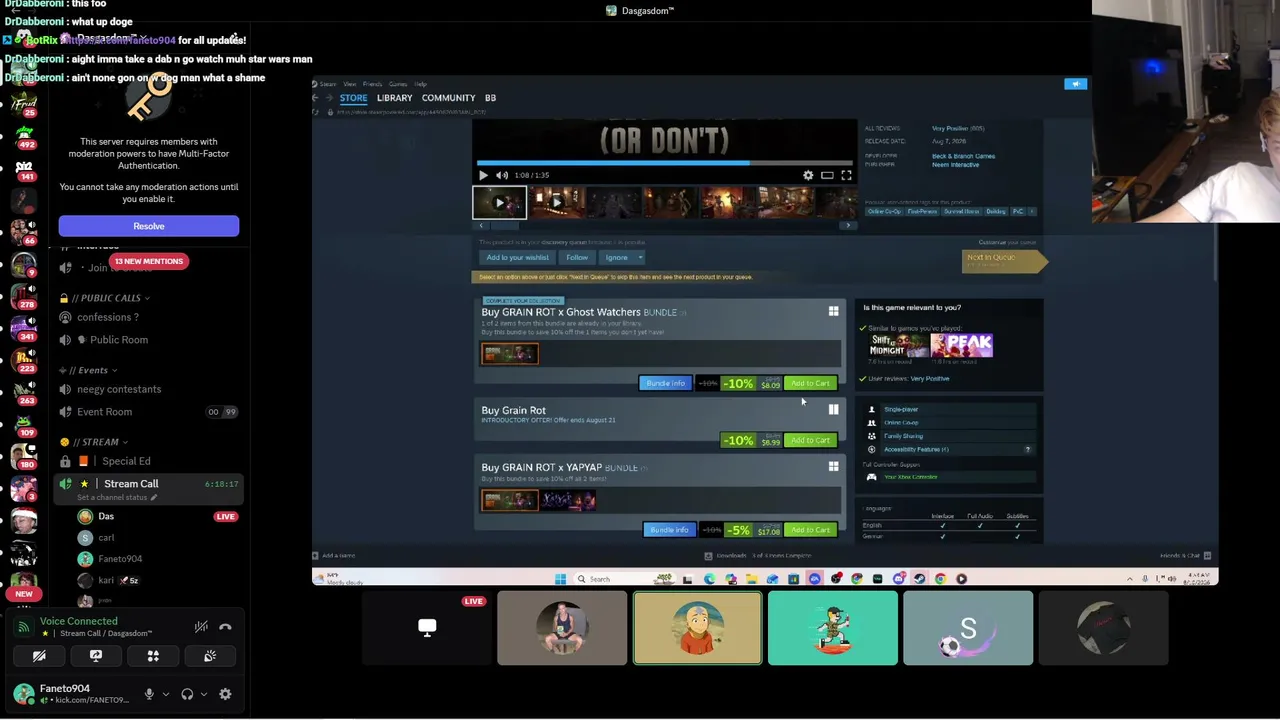This screenshot has height=720, width=1280.
Task: Edit the channel status pencil icon
Action: [153, 498]
